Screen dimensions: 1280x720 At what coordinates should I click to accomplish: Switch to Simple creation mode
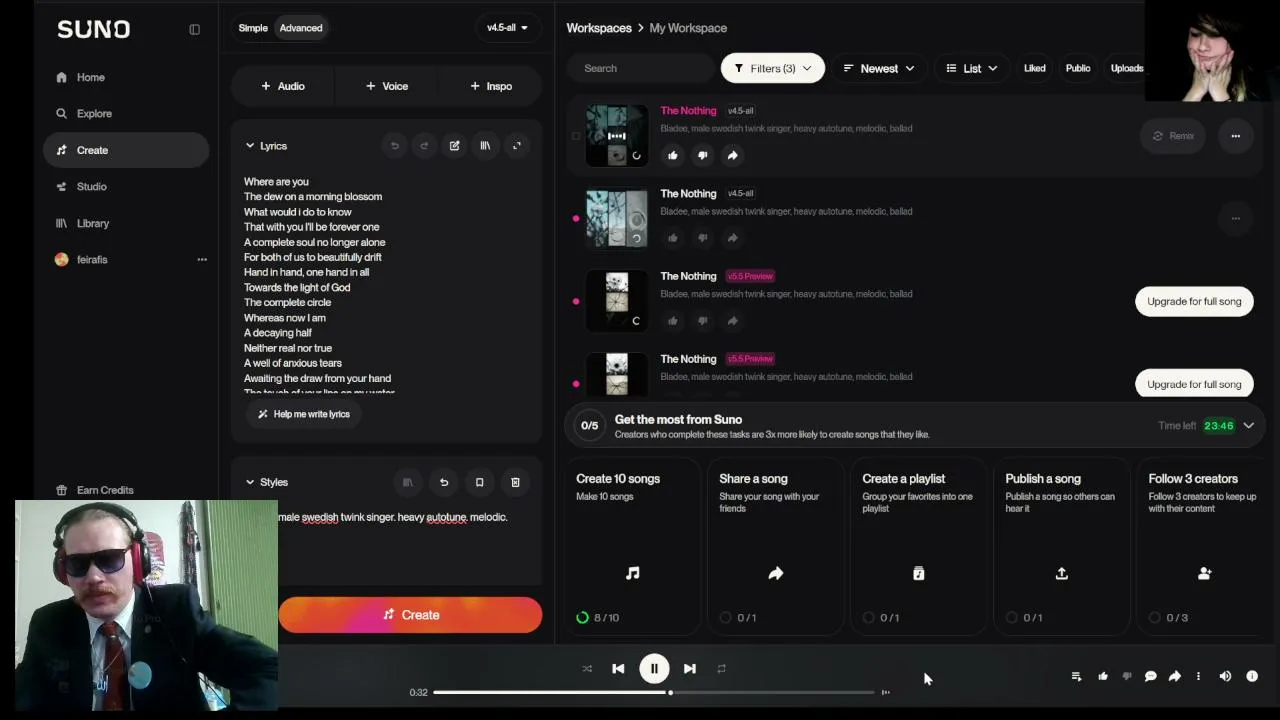pos(253,28)
